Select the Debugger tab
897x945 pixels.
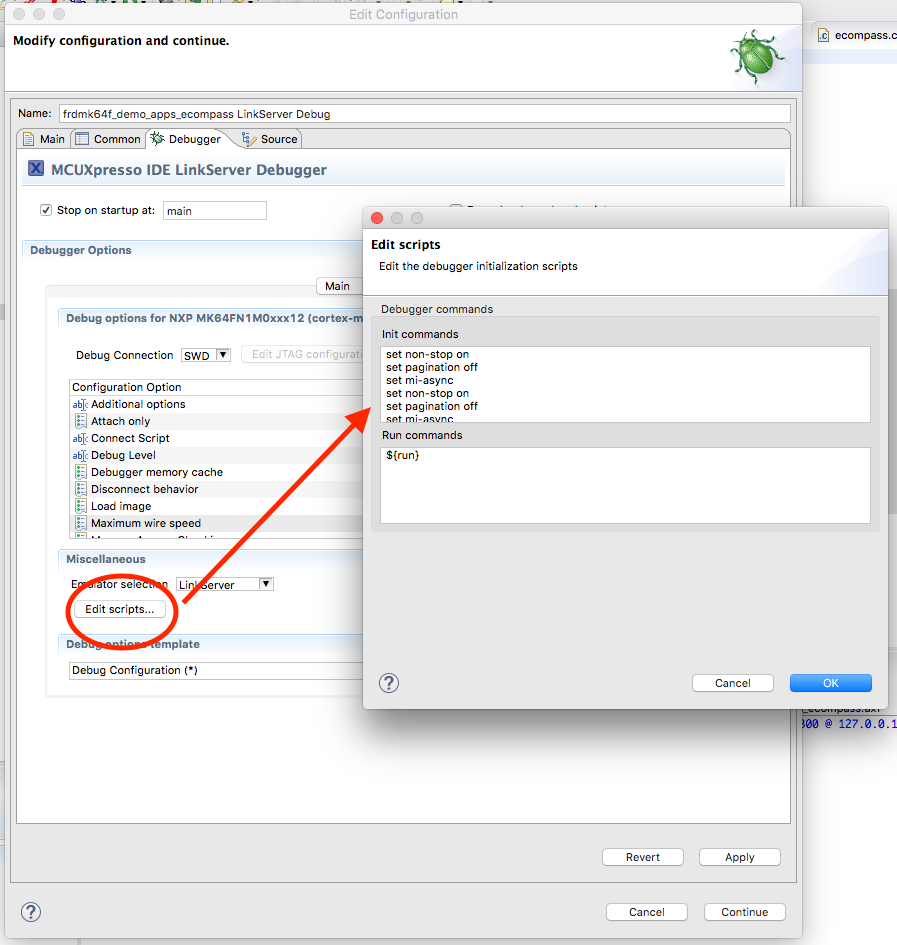tap(186, 139)
